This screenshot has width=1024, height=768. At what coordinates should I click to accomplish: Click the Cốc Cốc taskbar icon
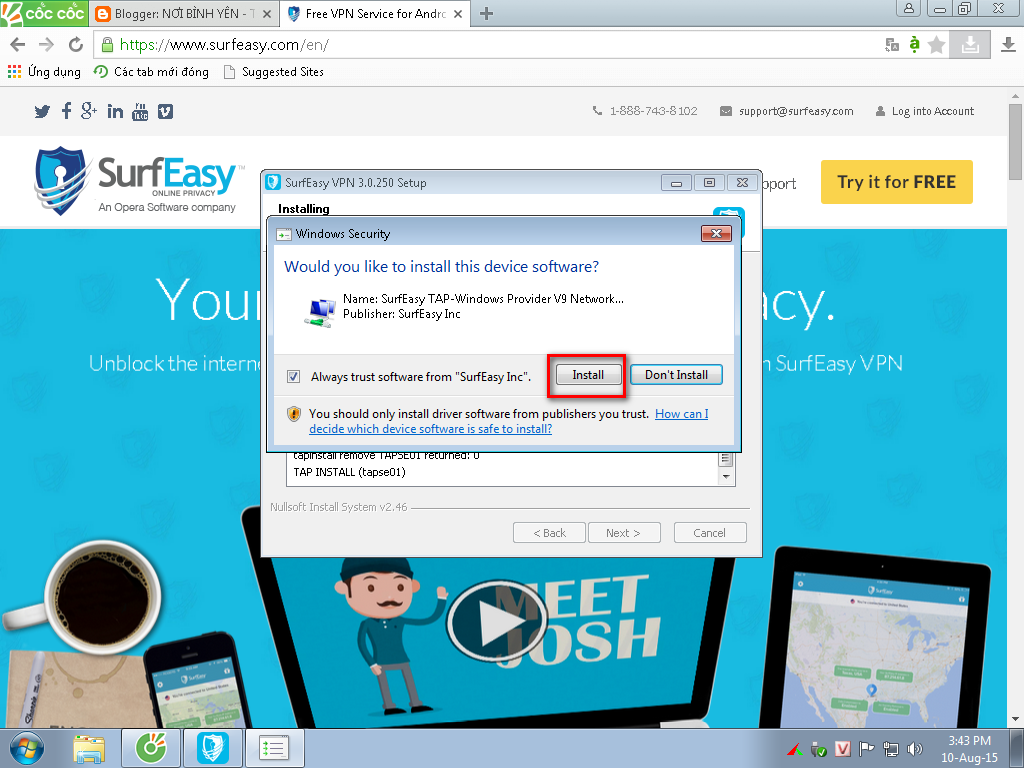(x=151, y=748)
